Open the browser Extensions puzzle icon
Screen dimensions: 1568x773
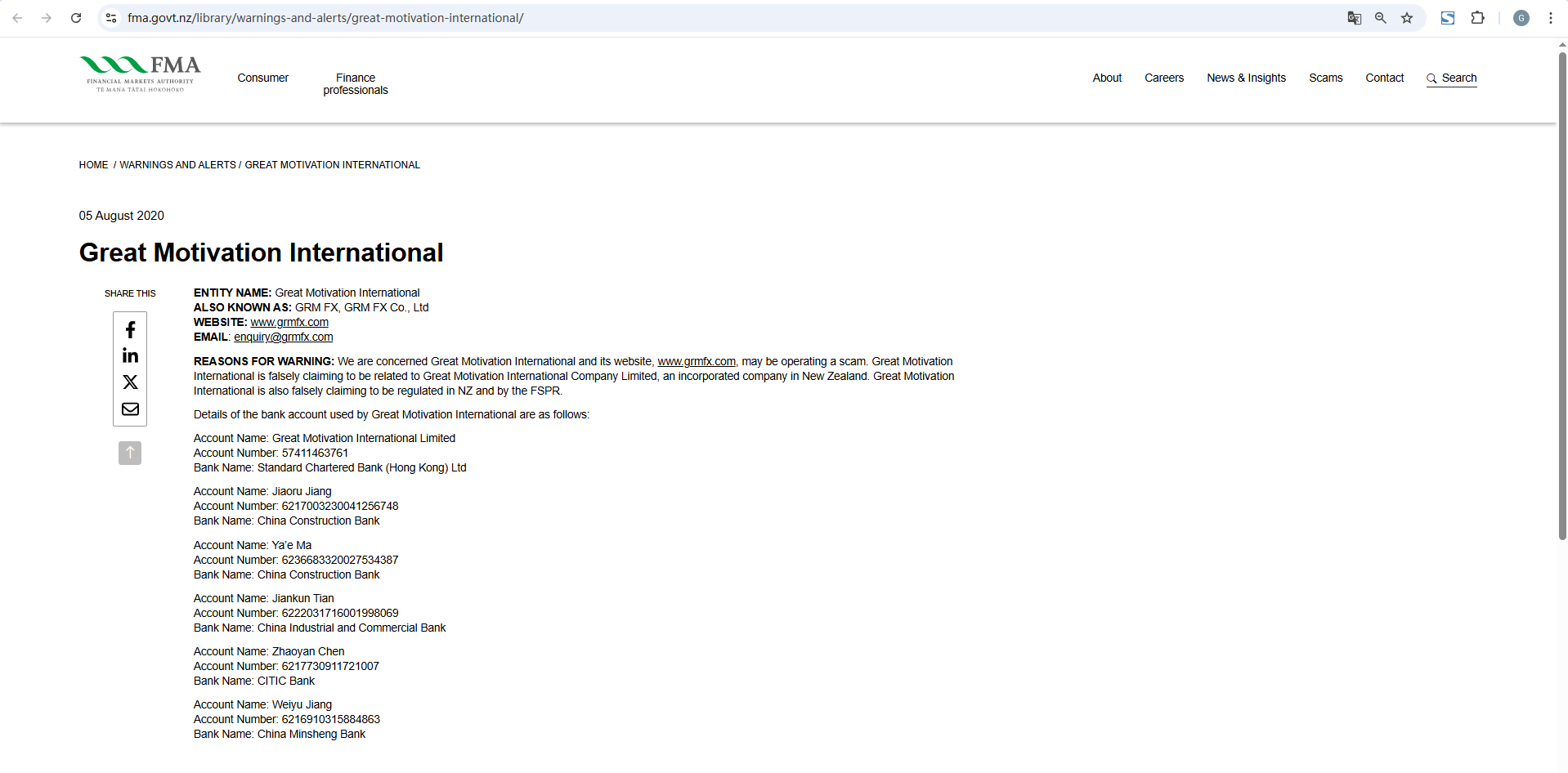coord(1477,18)
